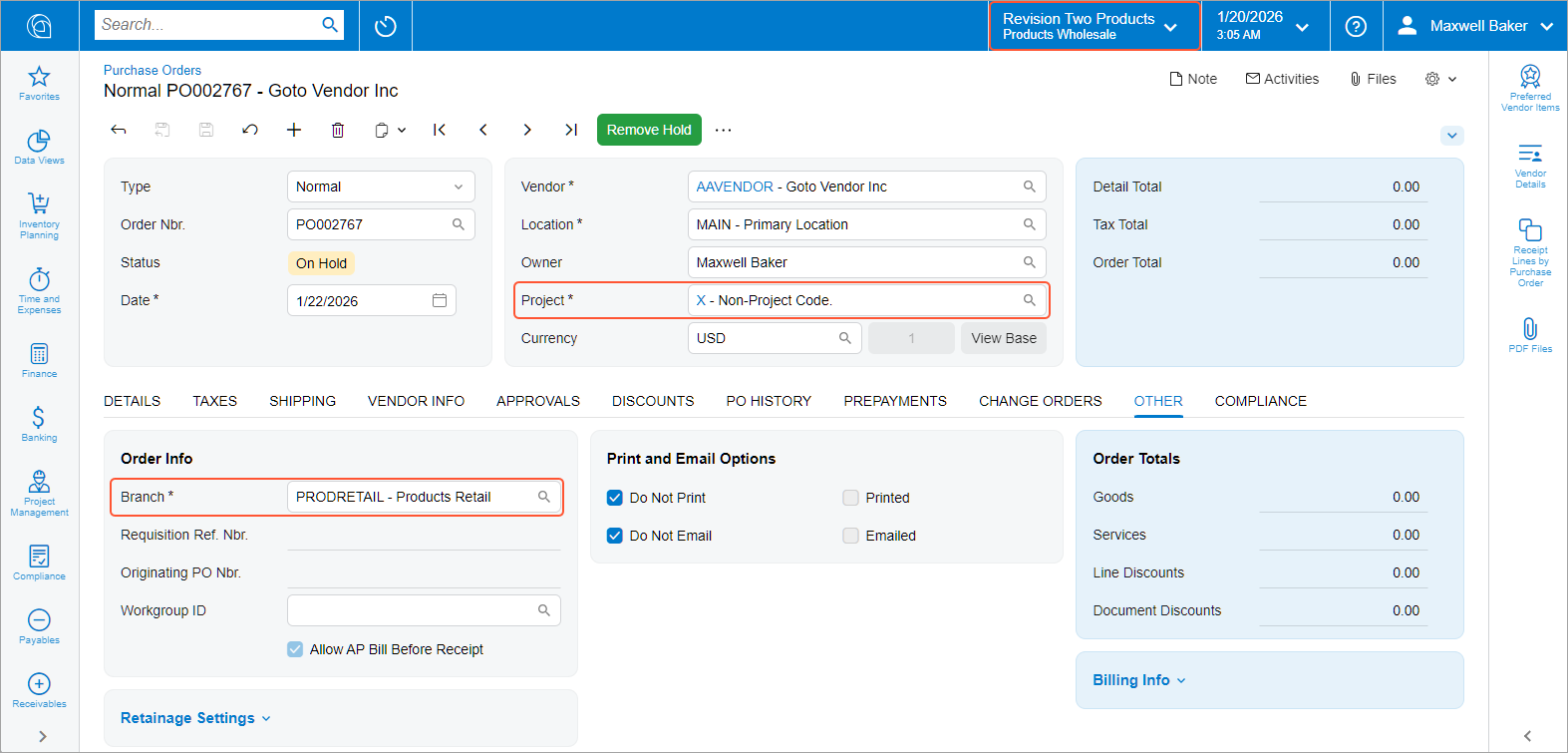1568x753 pixels.
Task: Click the Cancel undo icon
Action: coord(250,130)
